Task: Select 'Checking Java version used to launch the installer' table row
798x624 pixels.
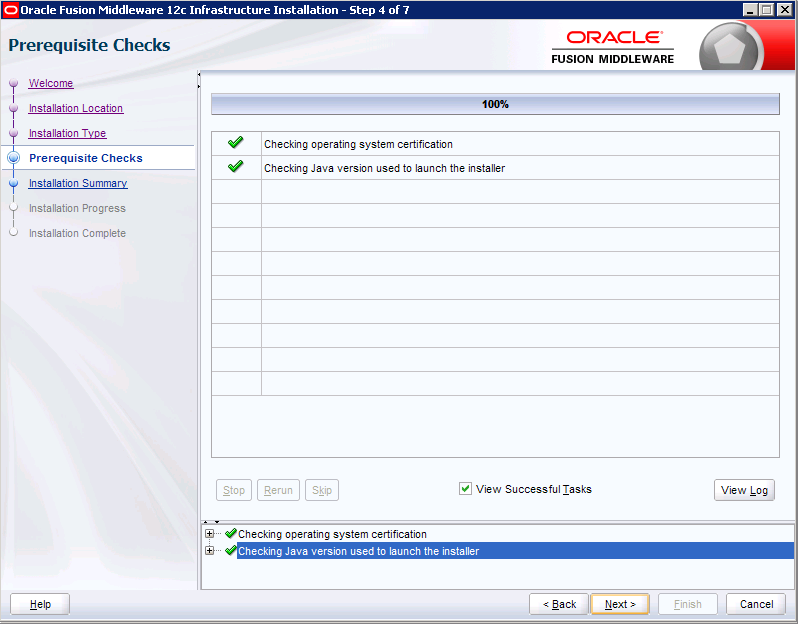Action: tap(495, 168)
